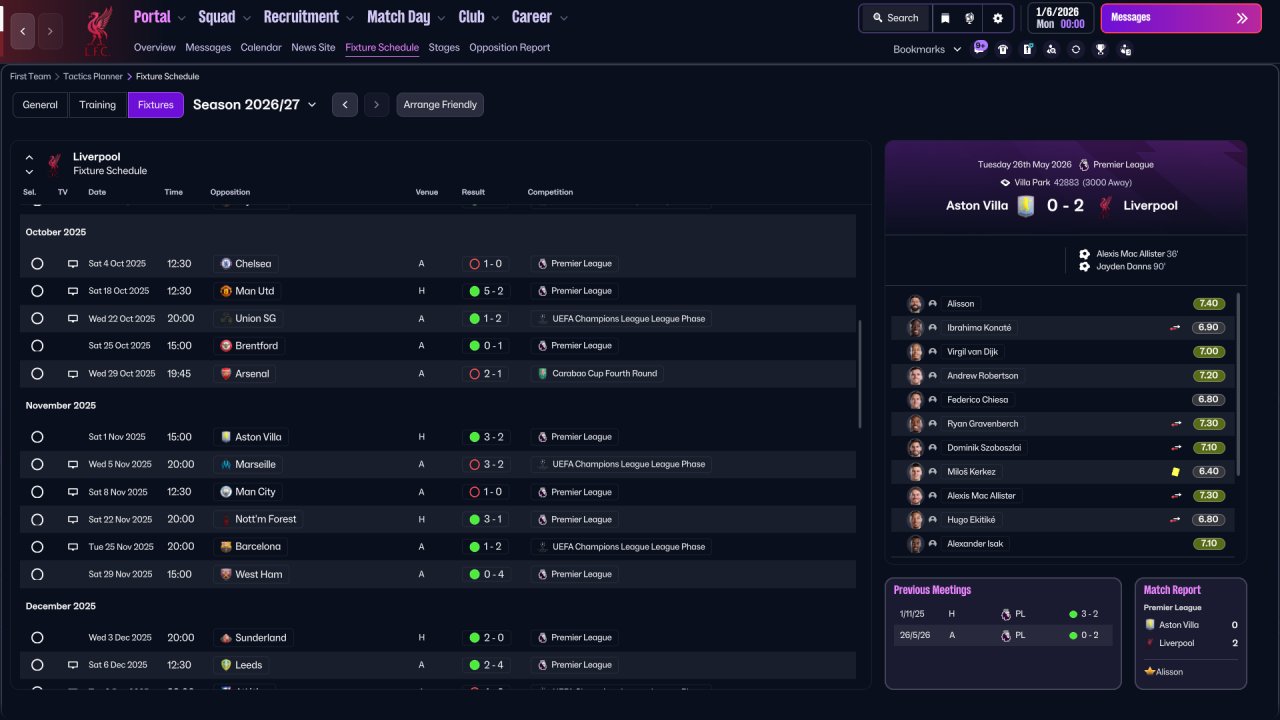The image size is (1280, 720).
Task: Click the 5 - 2 result against Man Utd
Action: click(x=486, y=291)
